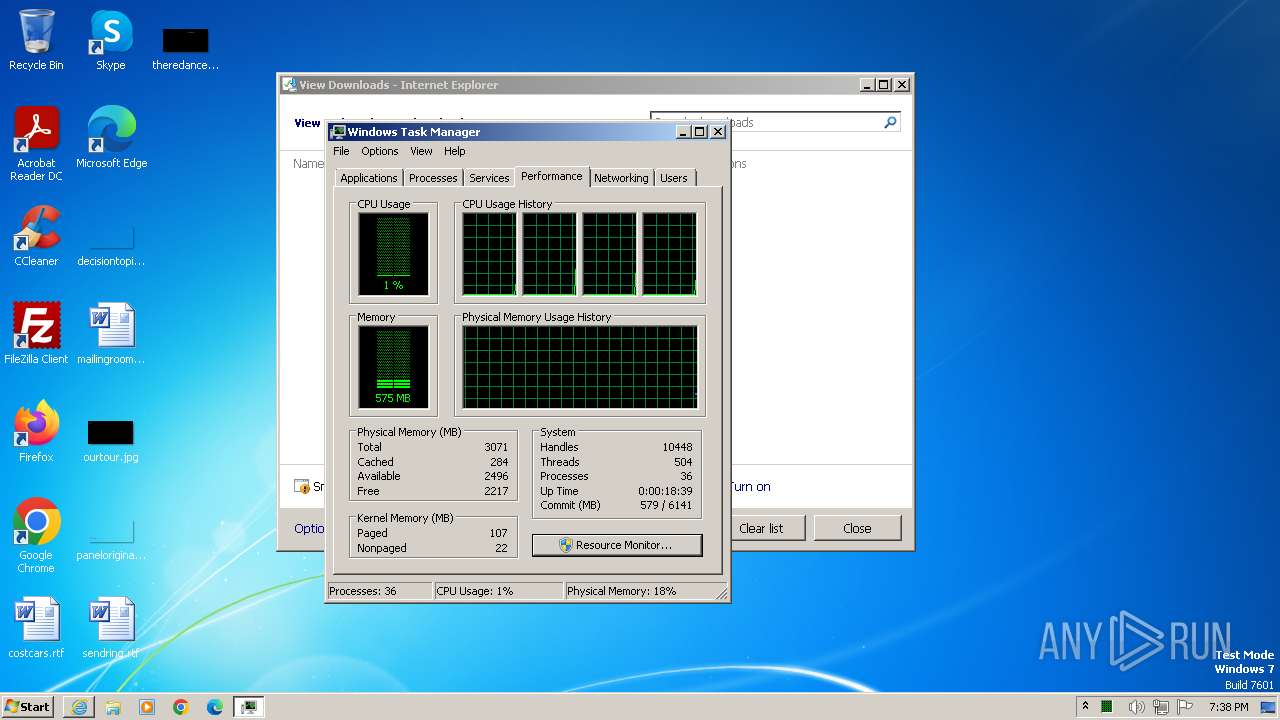Open CCleaner desktop shortcut

(x=36, y=236)
